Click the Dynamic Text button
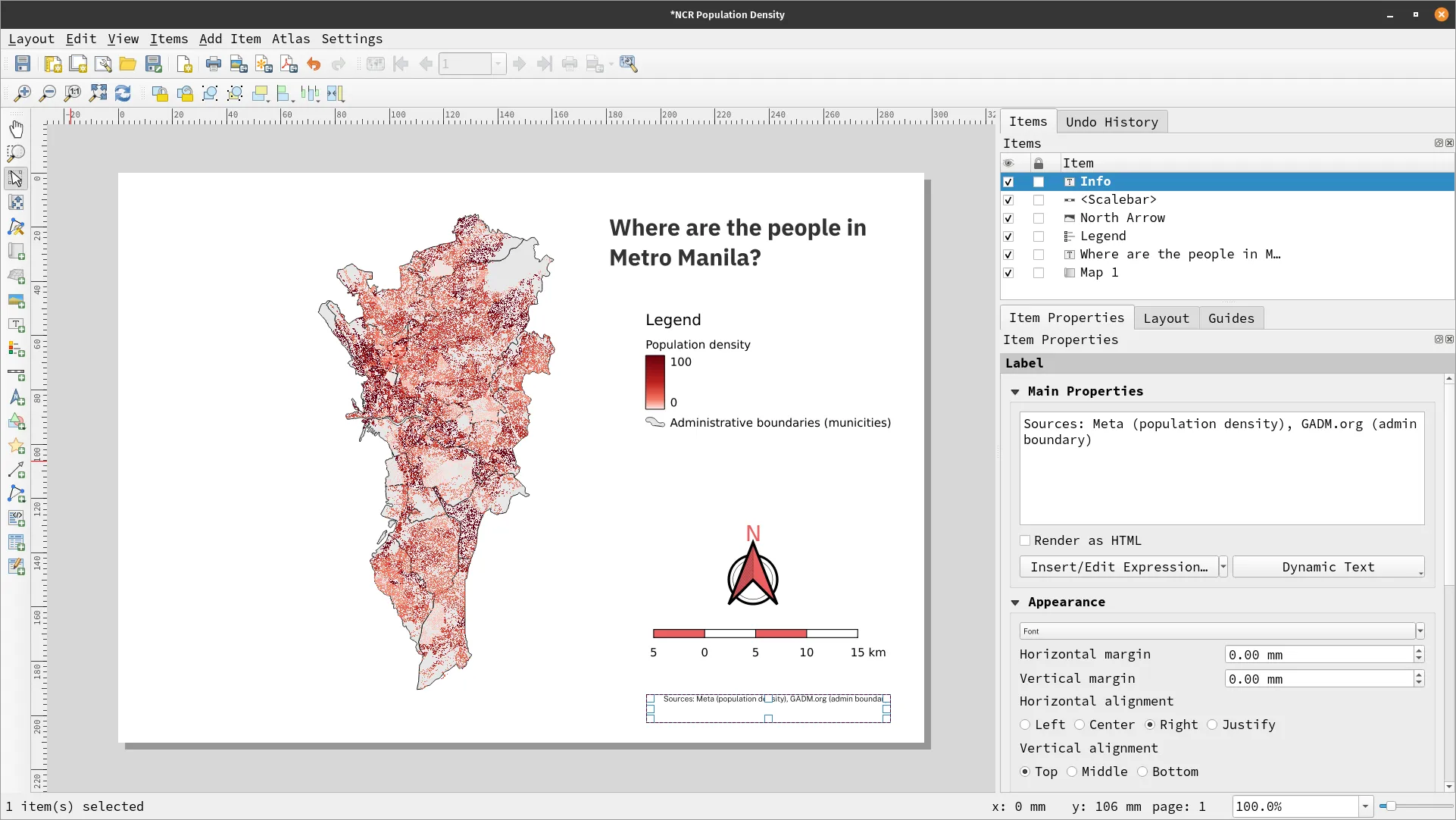Image resolution: width=1456 pixels, height=820 pixels. (1327, 567)
